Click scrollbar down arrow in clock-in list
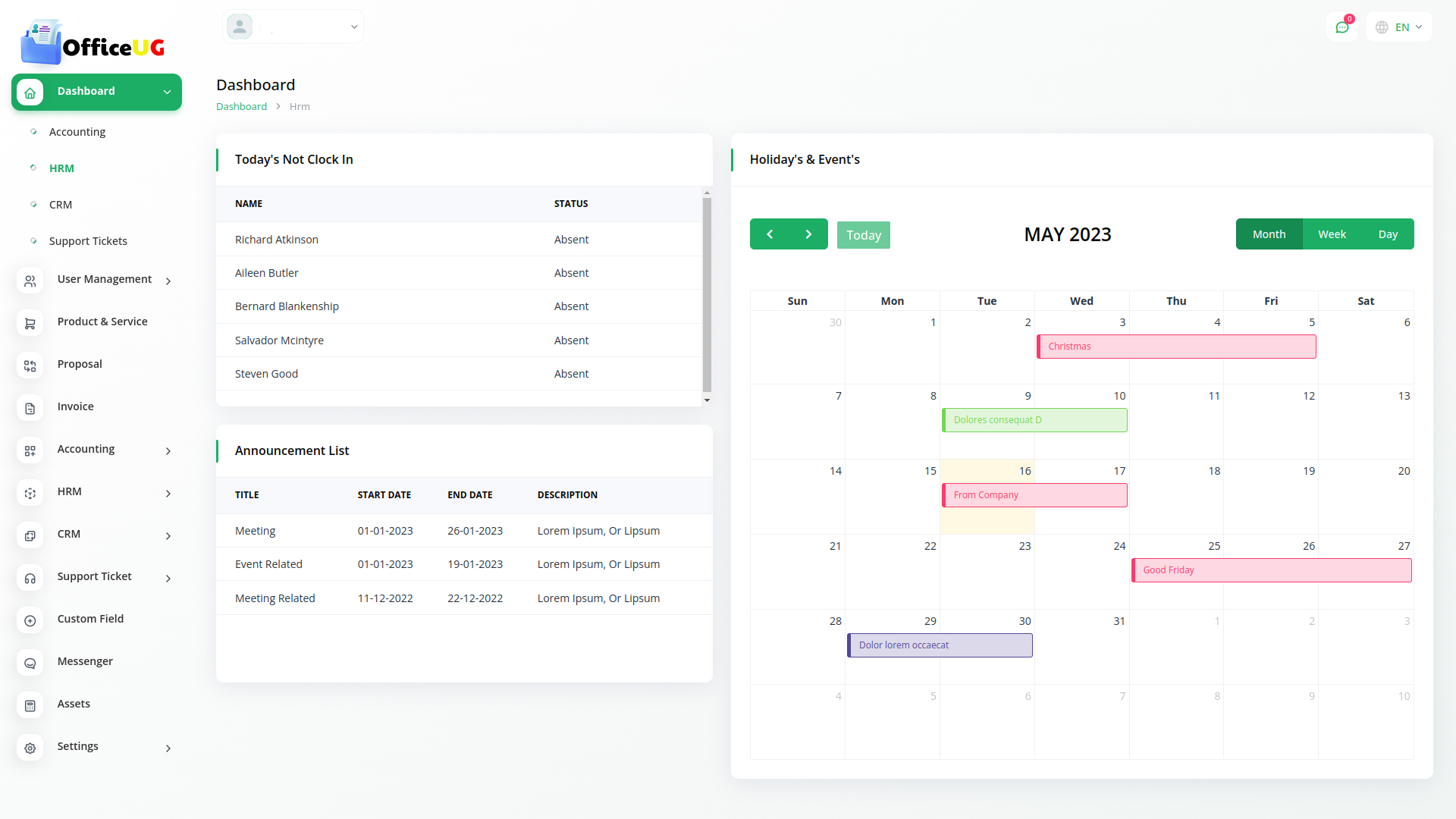Screen dimensions: 1456x819 coord(707,400)
